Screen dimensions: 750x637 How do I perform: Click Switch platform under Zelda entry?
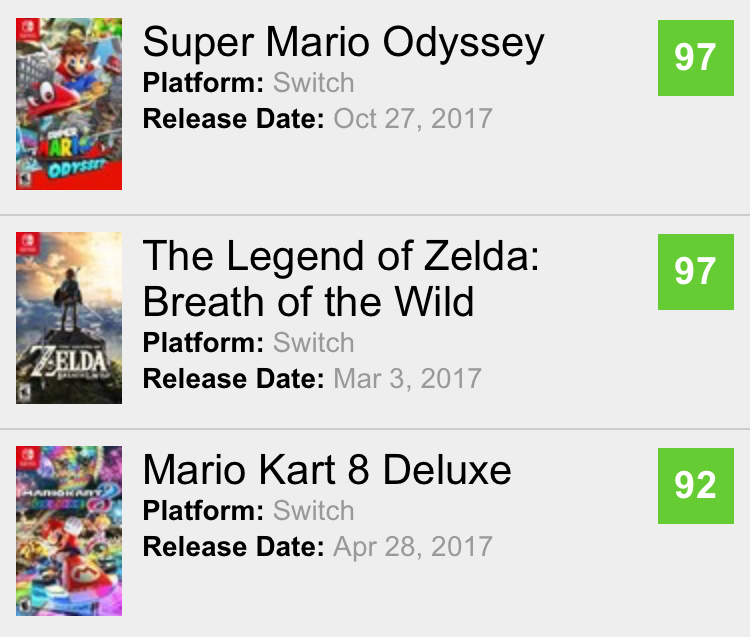313,342
